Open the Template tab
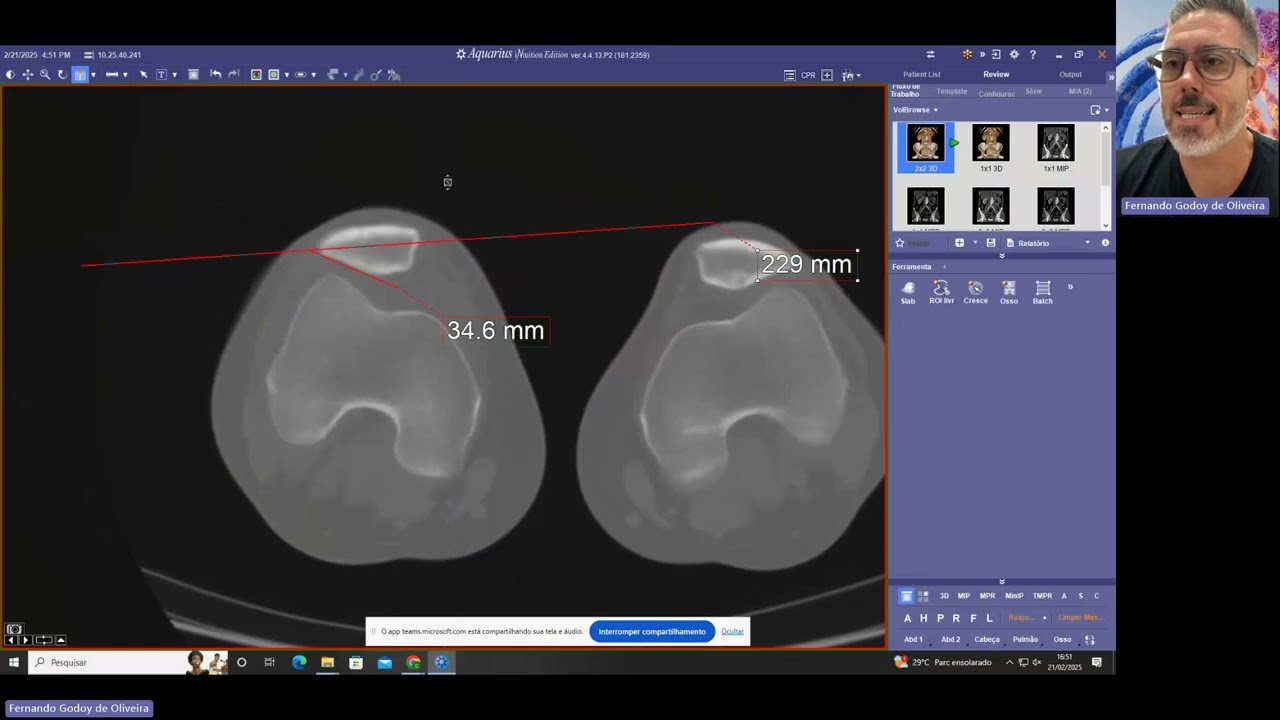The image size is (1280, 720). pyautogui.click(x=951, y=92)
